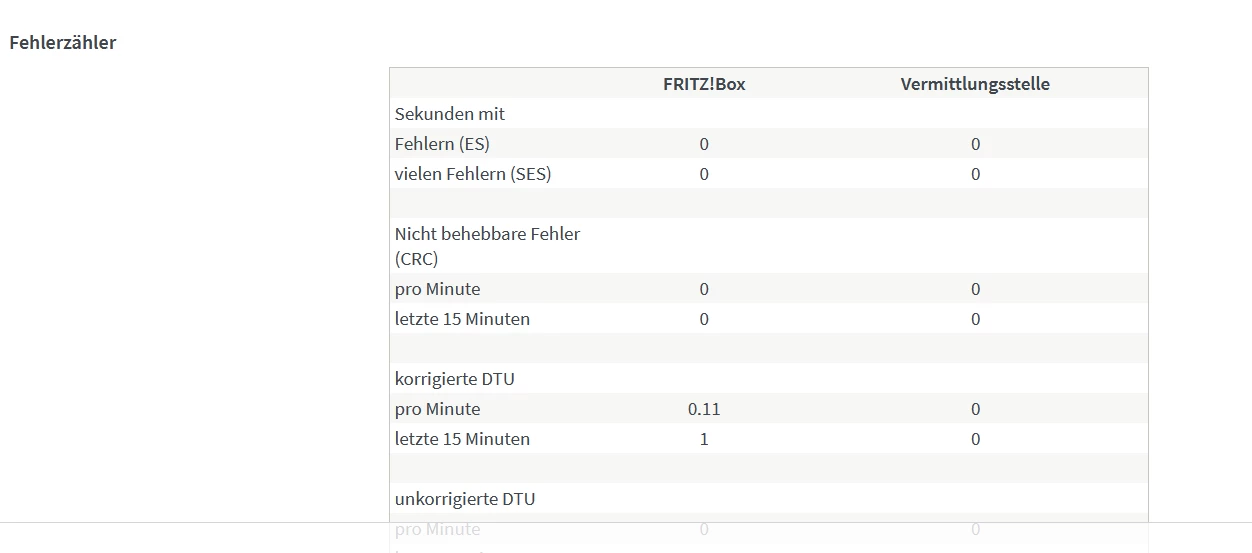Screen dimensions: 1252x553
Task: Select Vermittlungsstelle value for Fehlern (ES)
Action: (x=975, y=144)
